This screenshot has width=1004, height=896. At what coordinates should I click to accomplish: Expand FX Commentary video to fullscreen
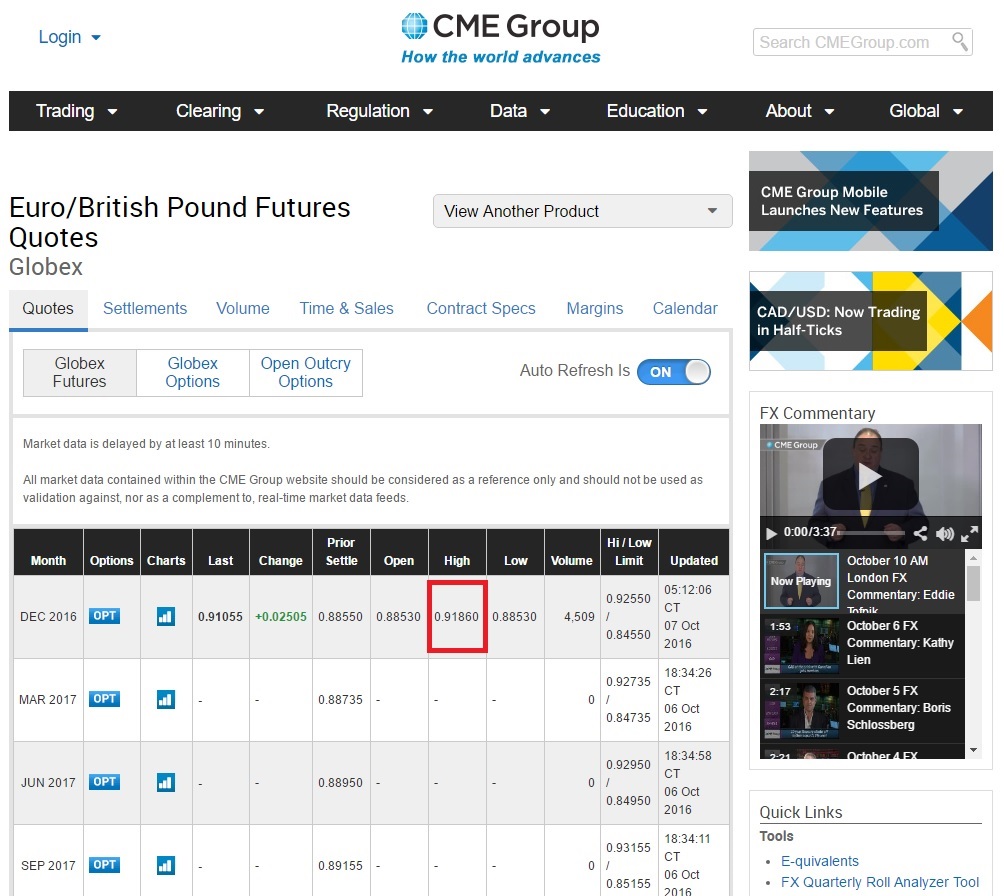pyautogui.click(x=969, y=533)
